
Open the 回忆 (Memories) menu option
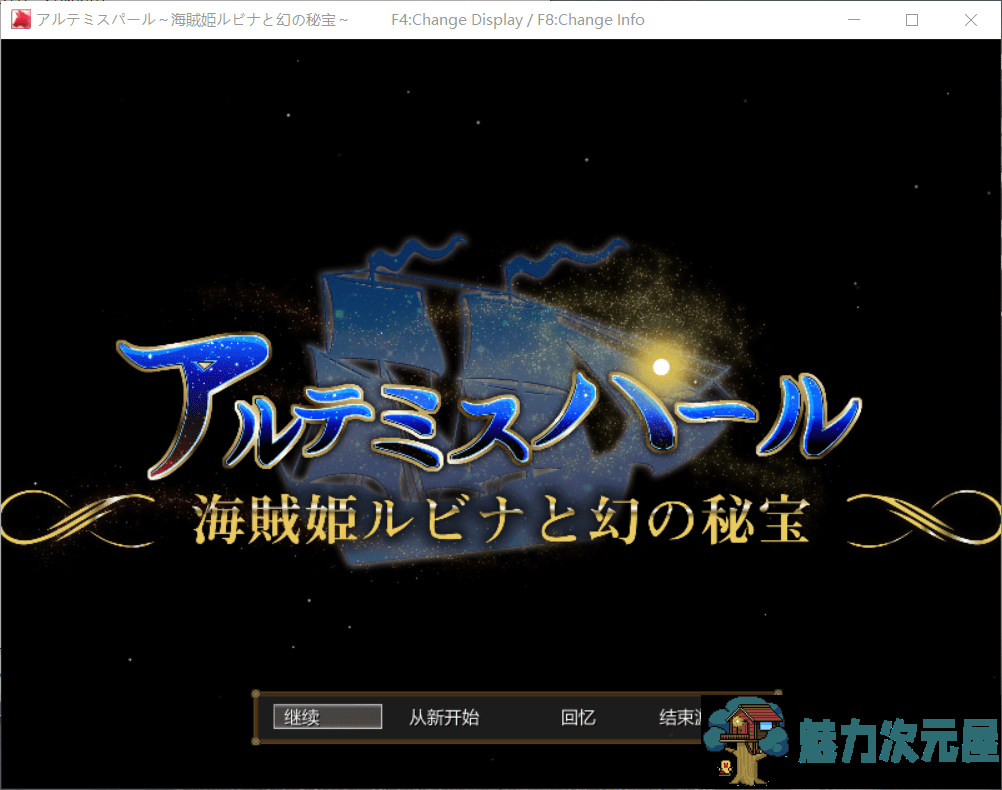578,717
